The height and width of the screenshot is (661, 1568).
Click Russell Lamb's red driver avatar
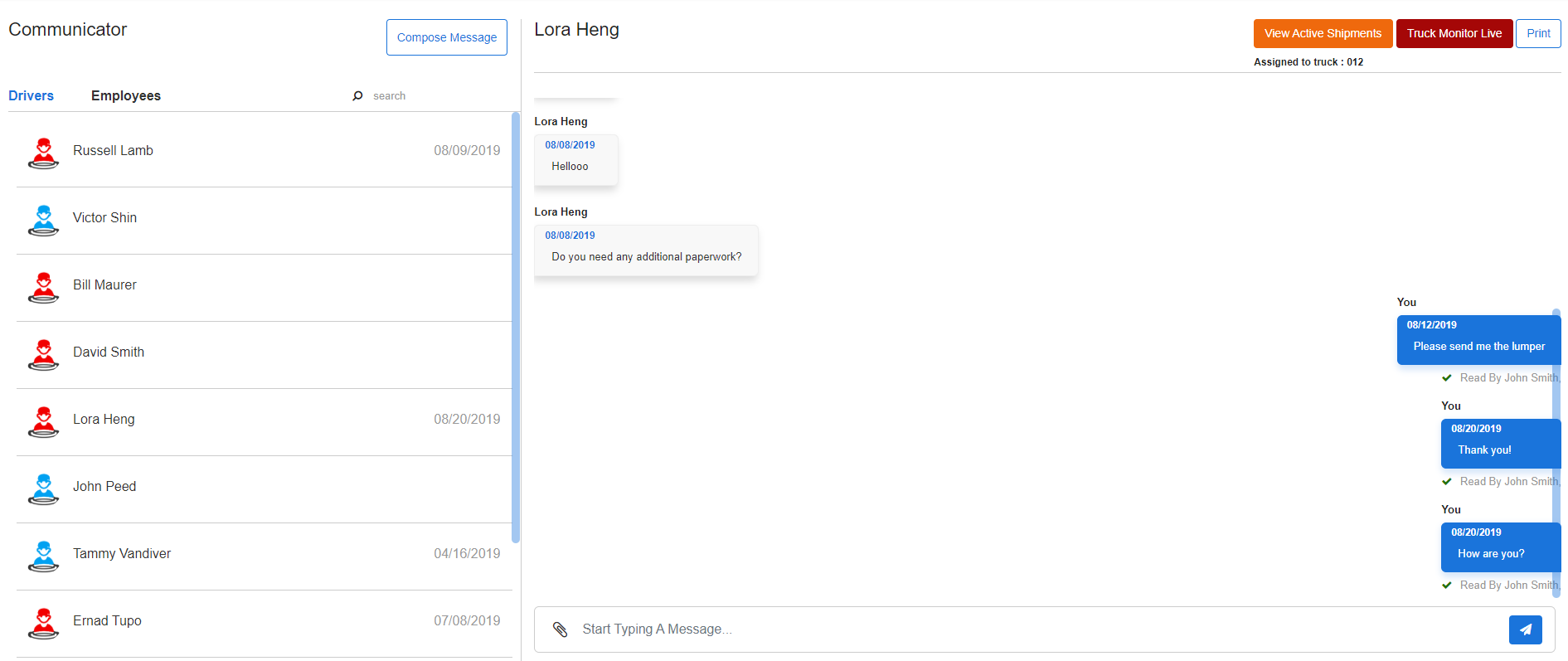[43, 153]
